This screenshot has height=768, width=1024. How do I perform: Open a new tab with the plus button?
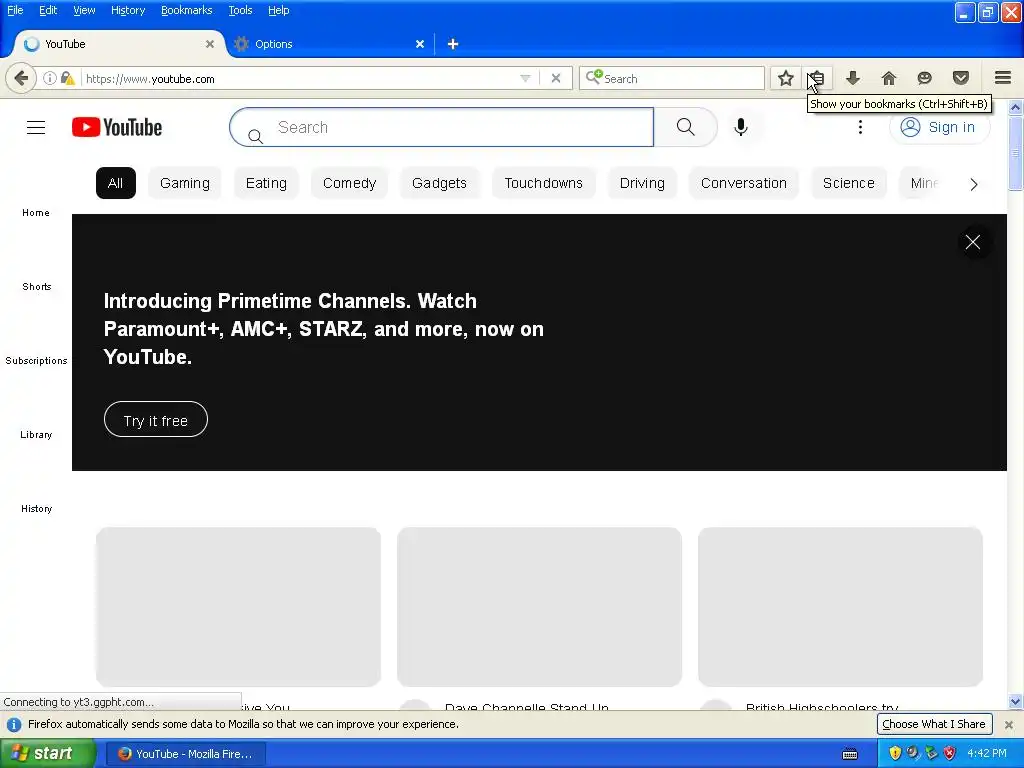point(453,44)
